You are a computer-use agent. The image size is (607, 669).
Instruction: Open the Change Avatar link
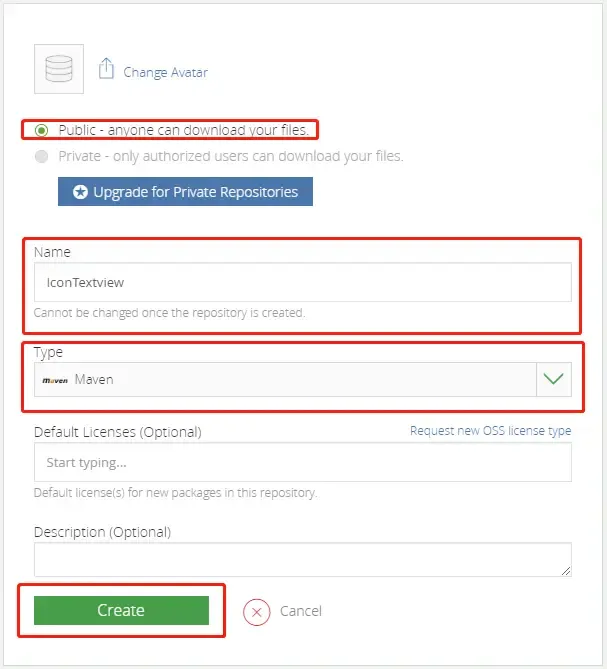click(165, 72)
